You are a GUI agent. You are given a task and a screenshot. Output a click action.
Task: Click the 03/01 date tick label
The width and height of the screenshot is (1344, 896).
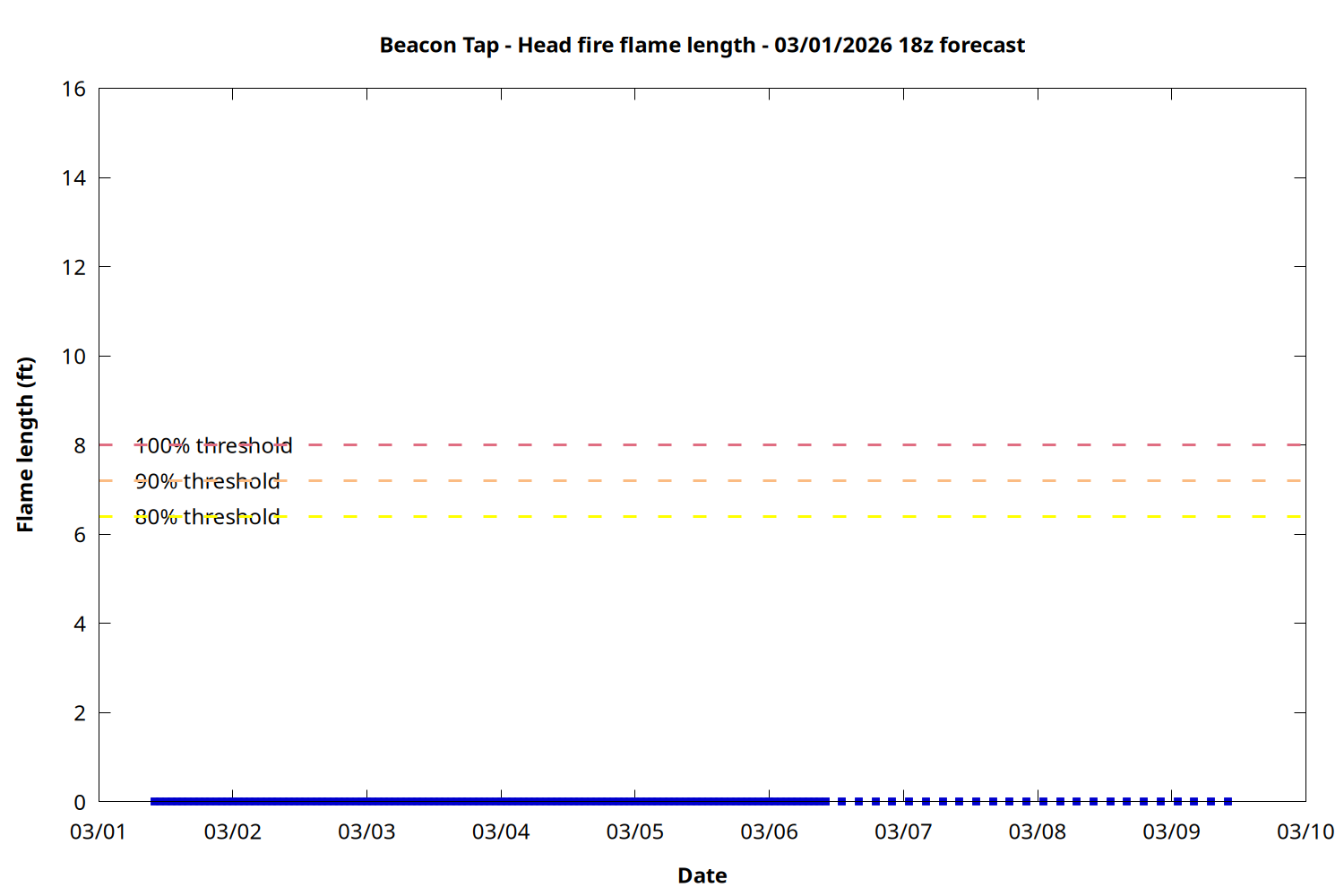pyautogui.click(x=98, y=831)
